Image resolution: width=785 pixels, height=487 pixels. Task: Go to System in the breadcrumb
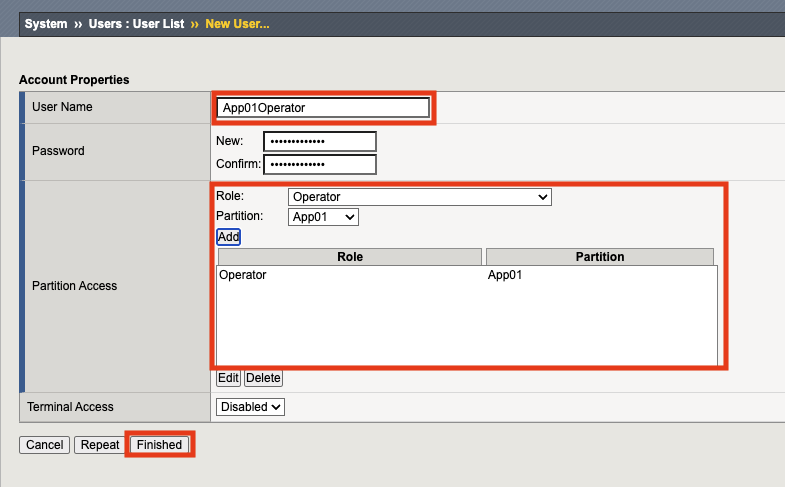(46, 24)
